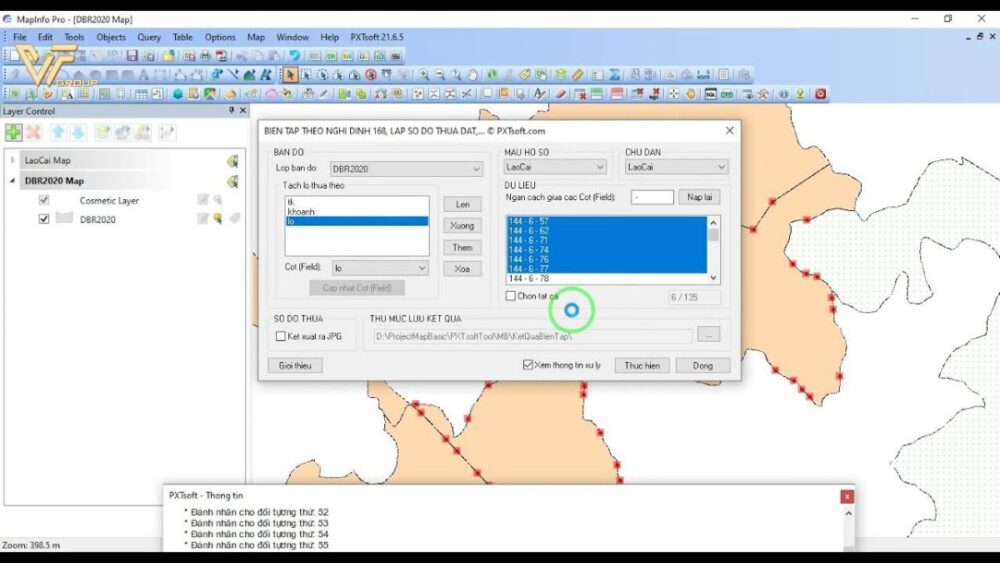This screenshot has width=1000, height=563.
Task: Click the Layer Control pin icon
Action: (x=232, y=110)
